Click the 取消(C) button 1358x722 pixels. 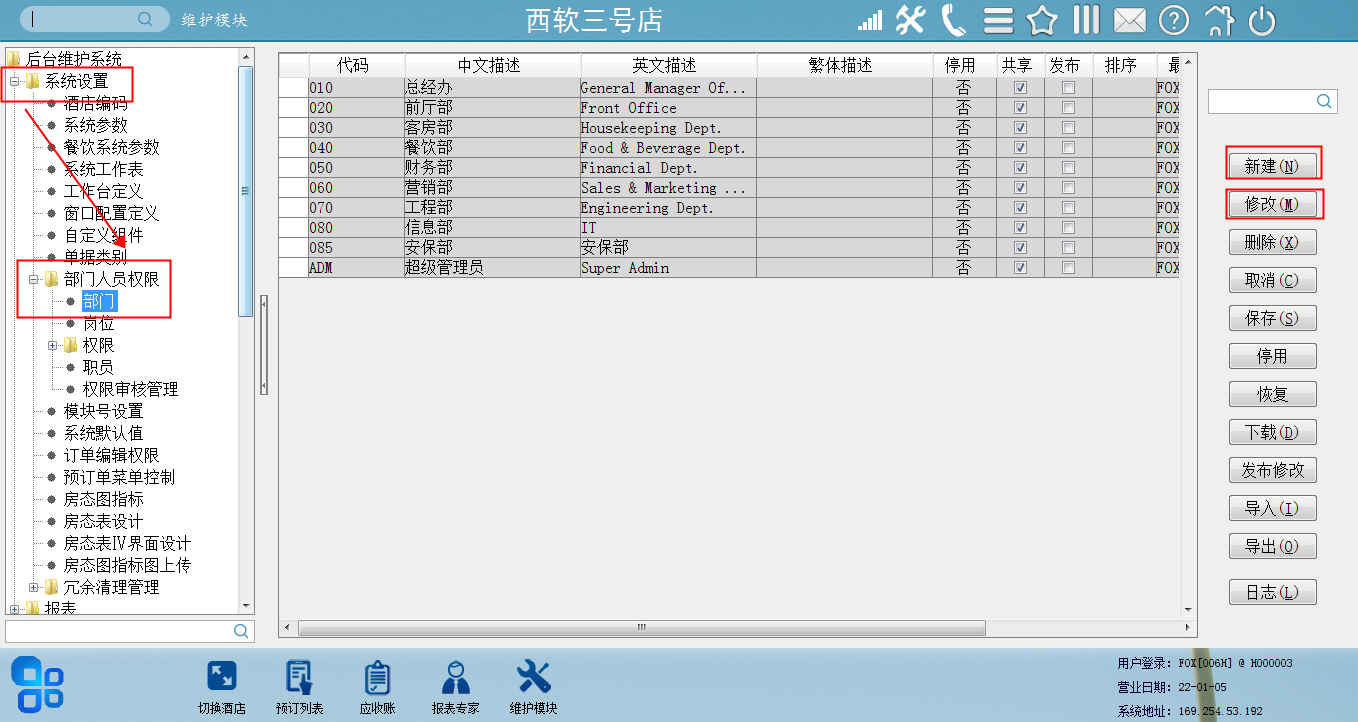(x=1272, y=280)
